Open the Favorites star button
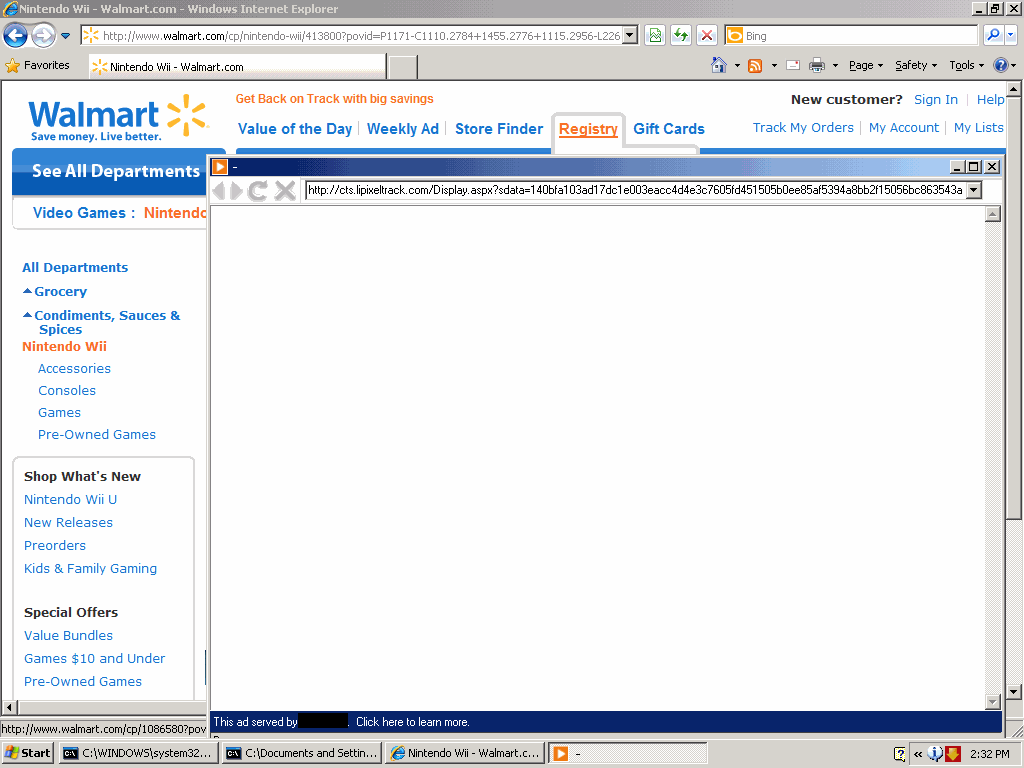 click(x=37, y=65)
